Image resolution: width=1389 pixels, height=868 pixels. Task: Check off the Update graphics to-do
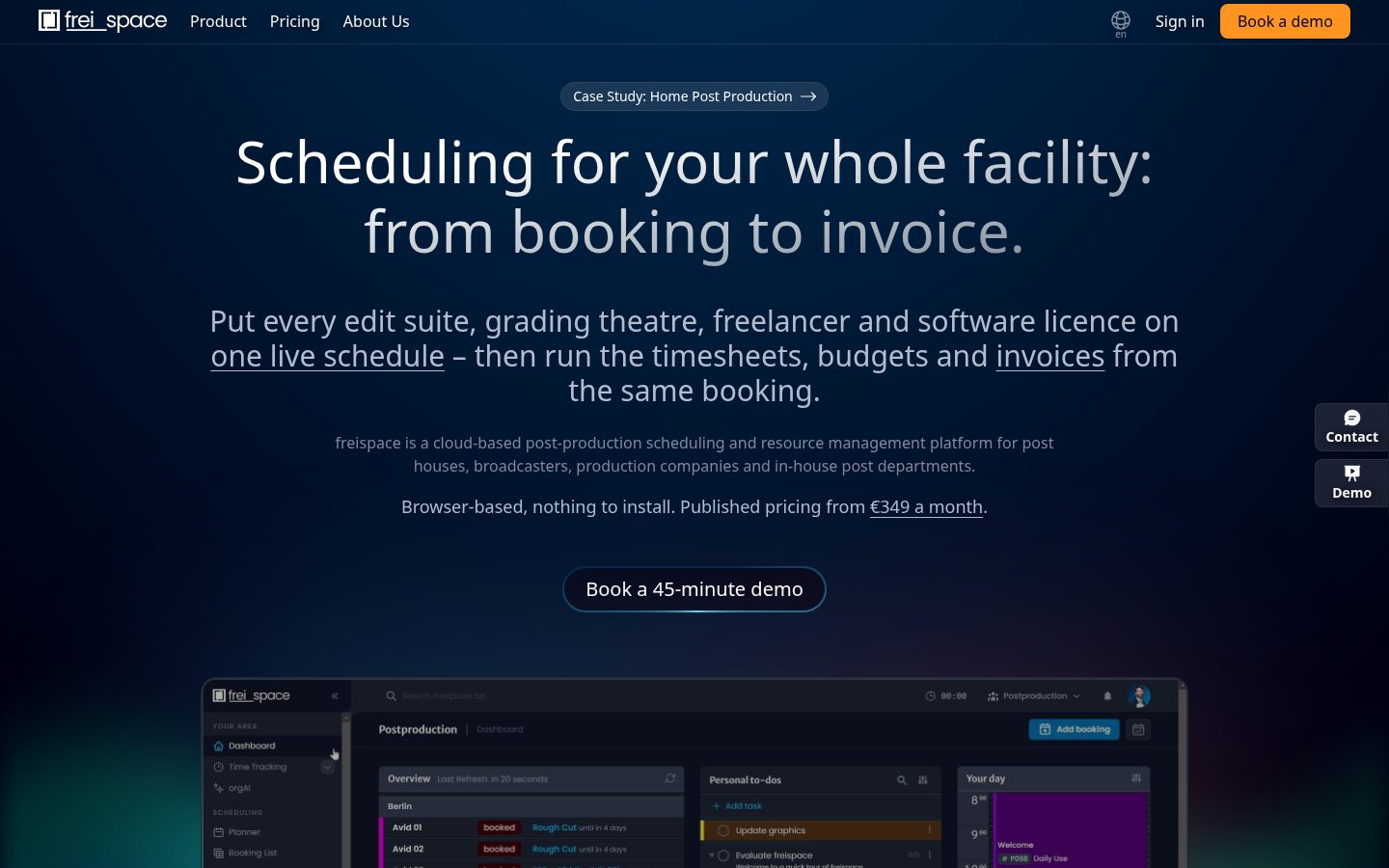pyautogui.click(x=723, y=830)
